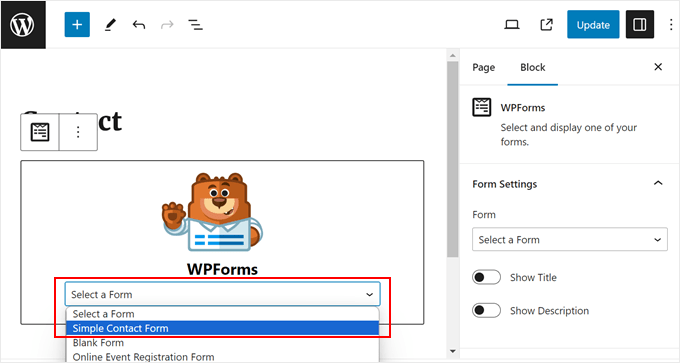680x363 pixels.
Task: Open the block's Select a Form dropdown
Action: coord(222,294)
